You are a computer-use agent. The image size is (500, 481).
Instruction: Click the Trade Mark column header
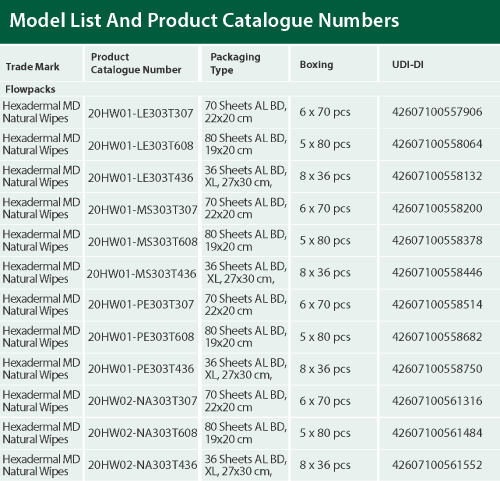(x=32, y=67)
